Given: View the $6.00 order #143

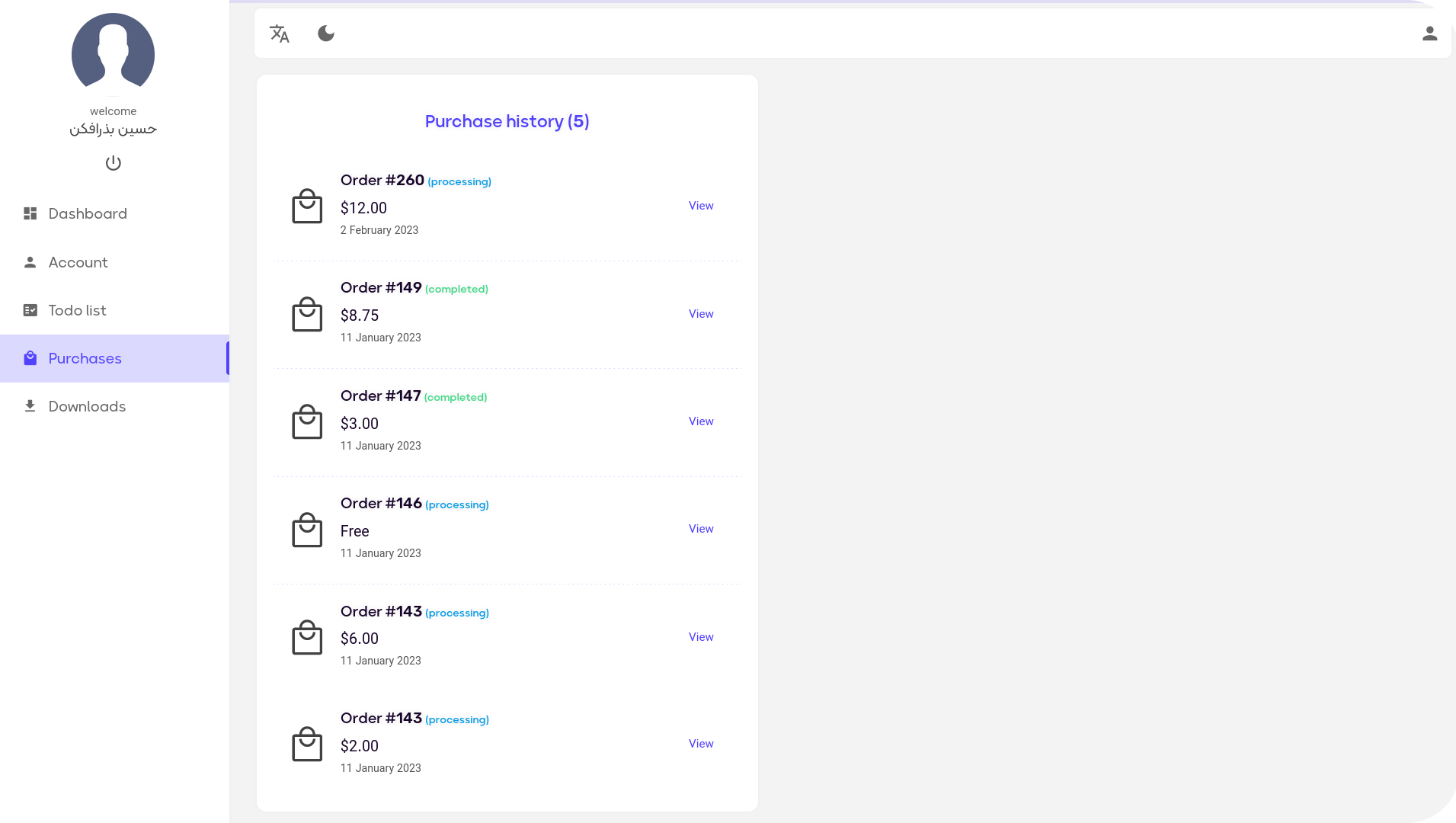Looking at the screenshot, I should 701,637.
